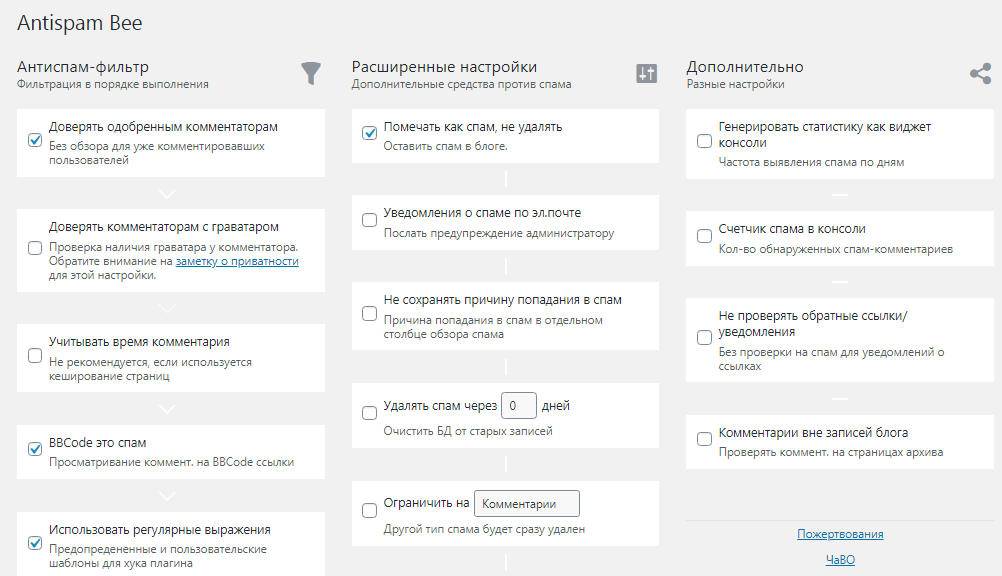Click the Расширенные настройки heading

(444, 66)
